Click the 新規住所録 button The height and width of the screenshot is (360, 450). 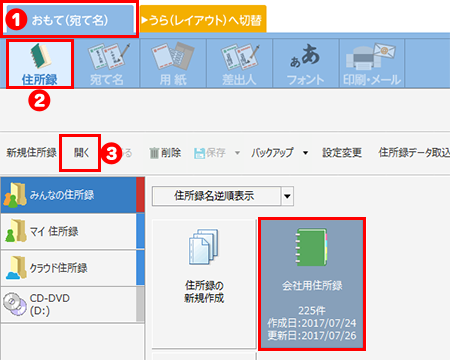(x=31, y=153)
